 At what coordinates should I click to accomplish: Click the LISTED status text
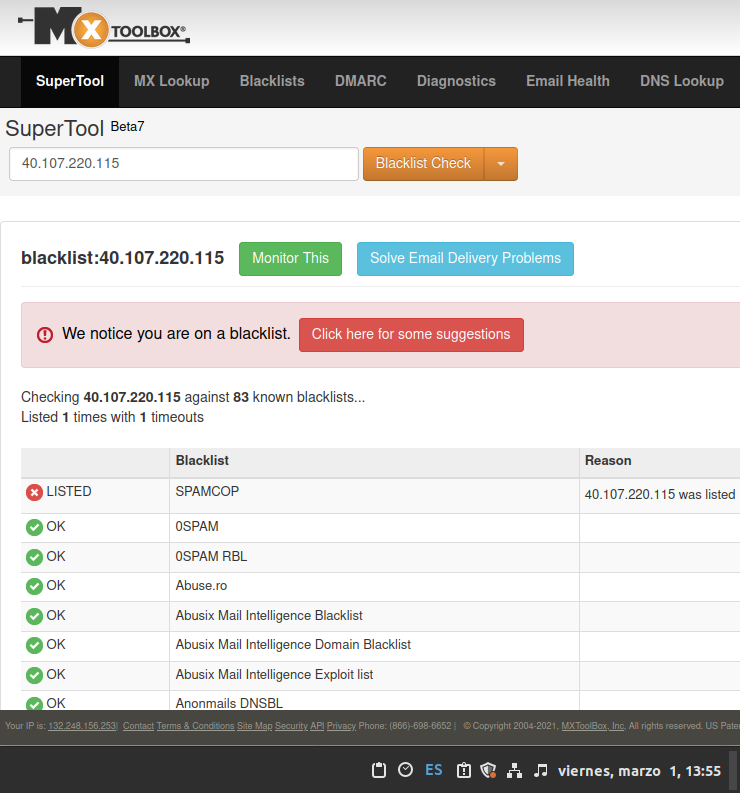(x=69, y=492)
